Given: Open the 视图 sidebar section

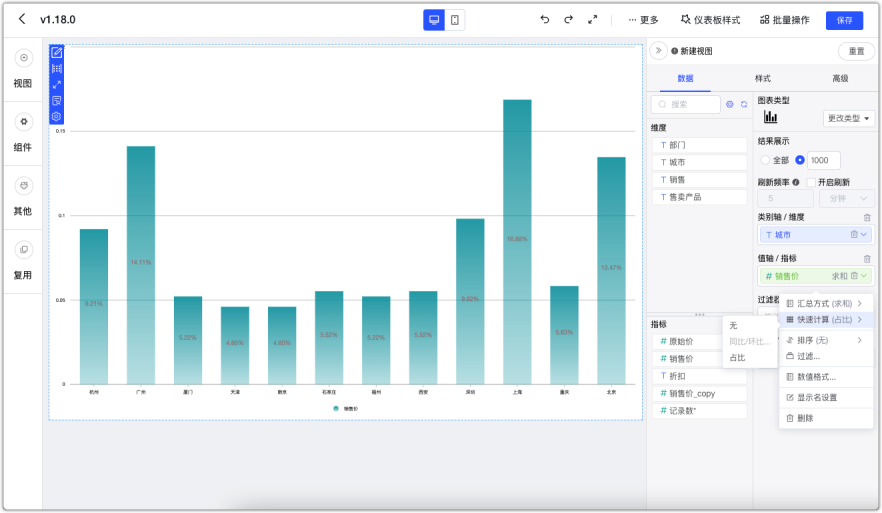Looking at the screenshot, I should 23,70.
